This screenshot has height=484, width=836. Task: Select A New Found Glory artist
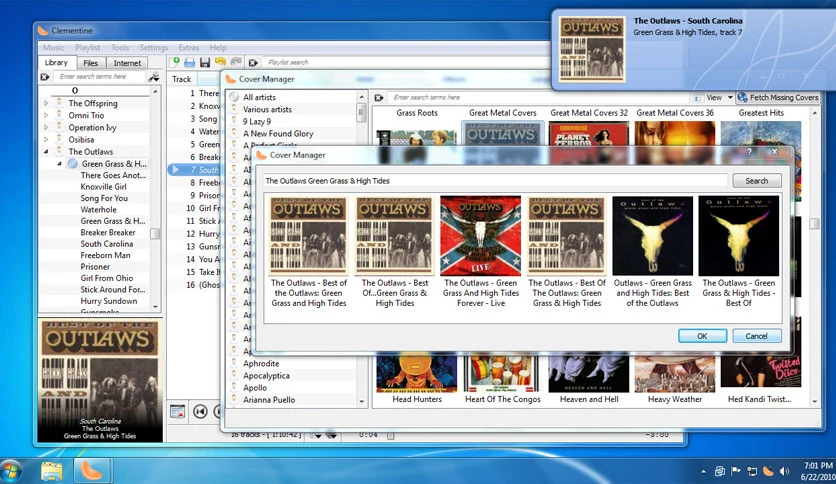[x=278, y=134]
